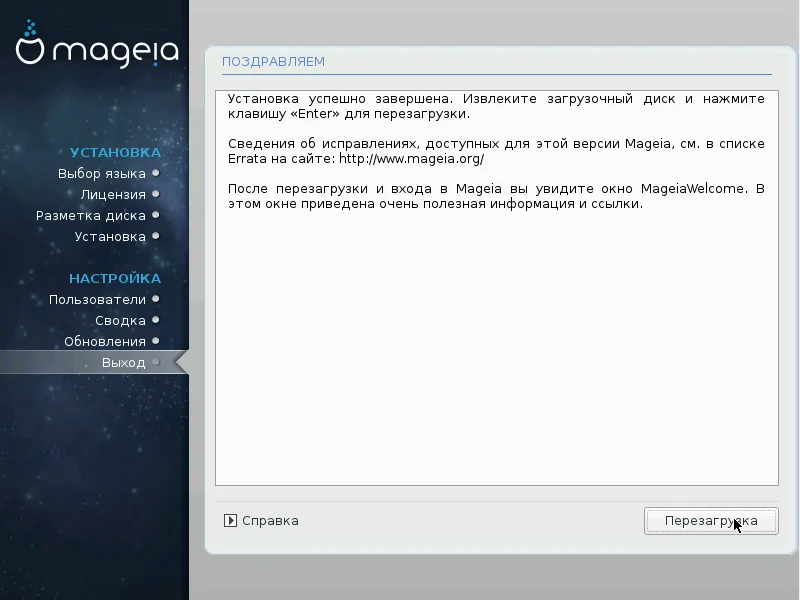
Task: Select the Выбор языка step
Action: coord(102,173)
